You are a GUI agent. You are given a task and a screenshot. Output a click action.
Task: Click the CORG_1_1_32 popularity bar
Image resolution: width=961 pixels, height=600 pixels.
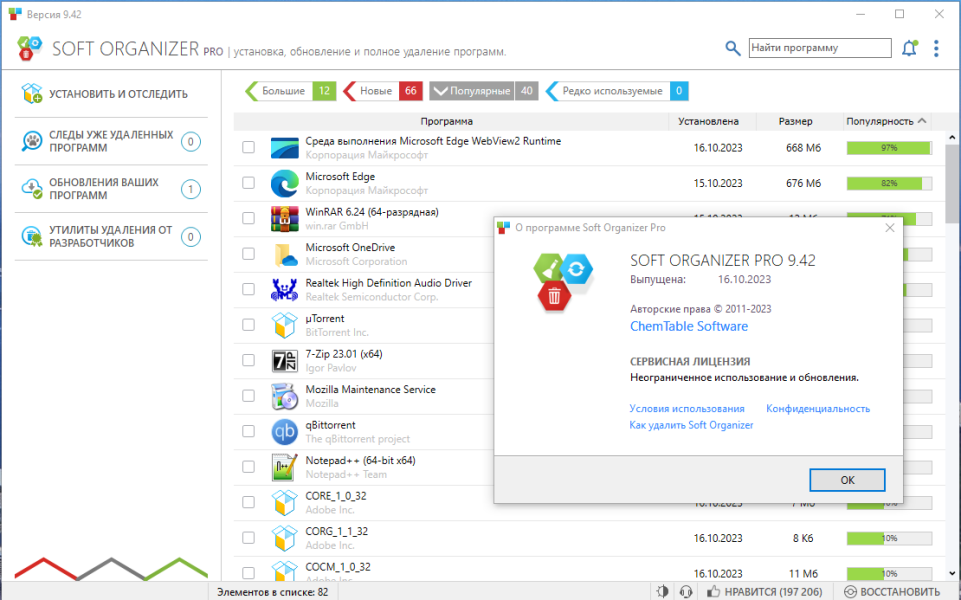pyautogui.click(x=889, y=538)
